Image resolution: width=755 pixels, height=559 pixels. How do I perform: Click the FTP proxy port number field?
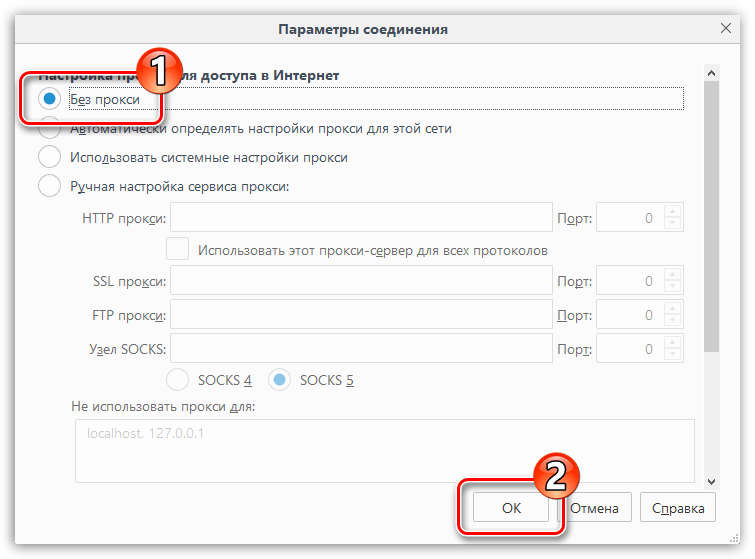coord(629,315)
